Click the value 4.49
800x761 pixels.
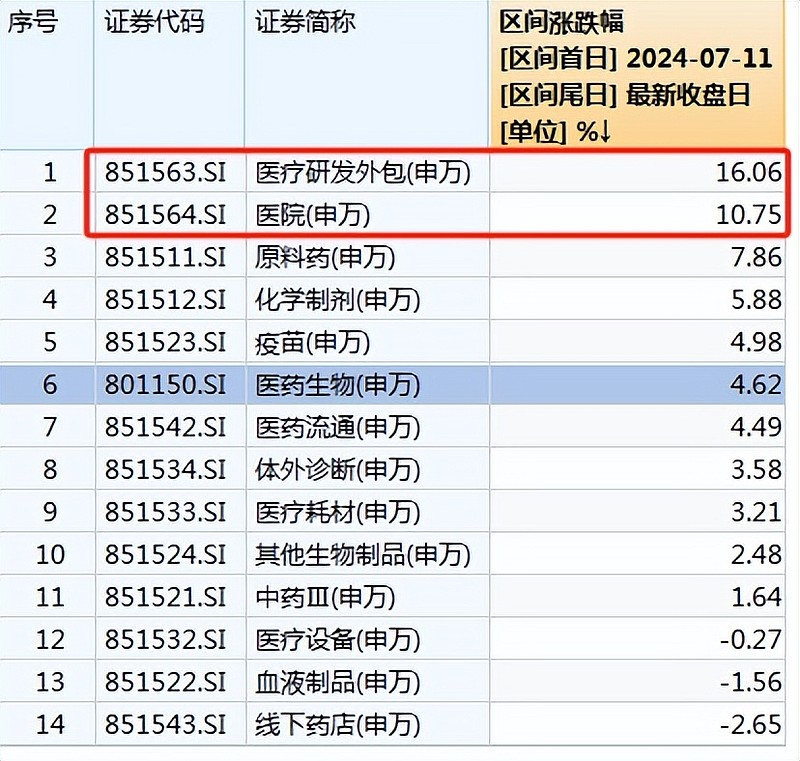756,427
